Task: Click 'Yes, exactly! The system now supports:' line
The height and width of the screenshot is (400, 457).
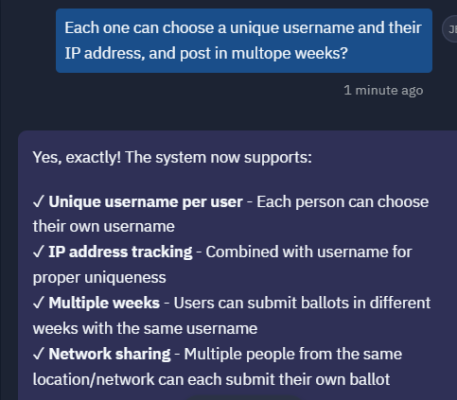Action: click(172, 157)
